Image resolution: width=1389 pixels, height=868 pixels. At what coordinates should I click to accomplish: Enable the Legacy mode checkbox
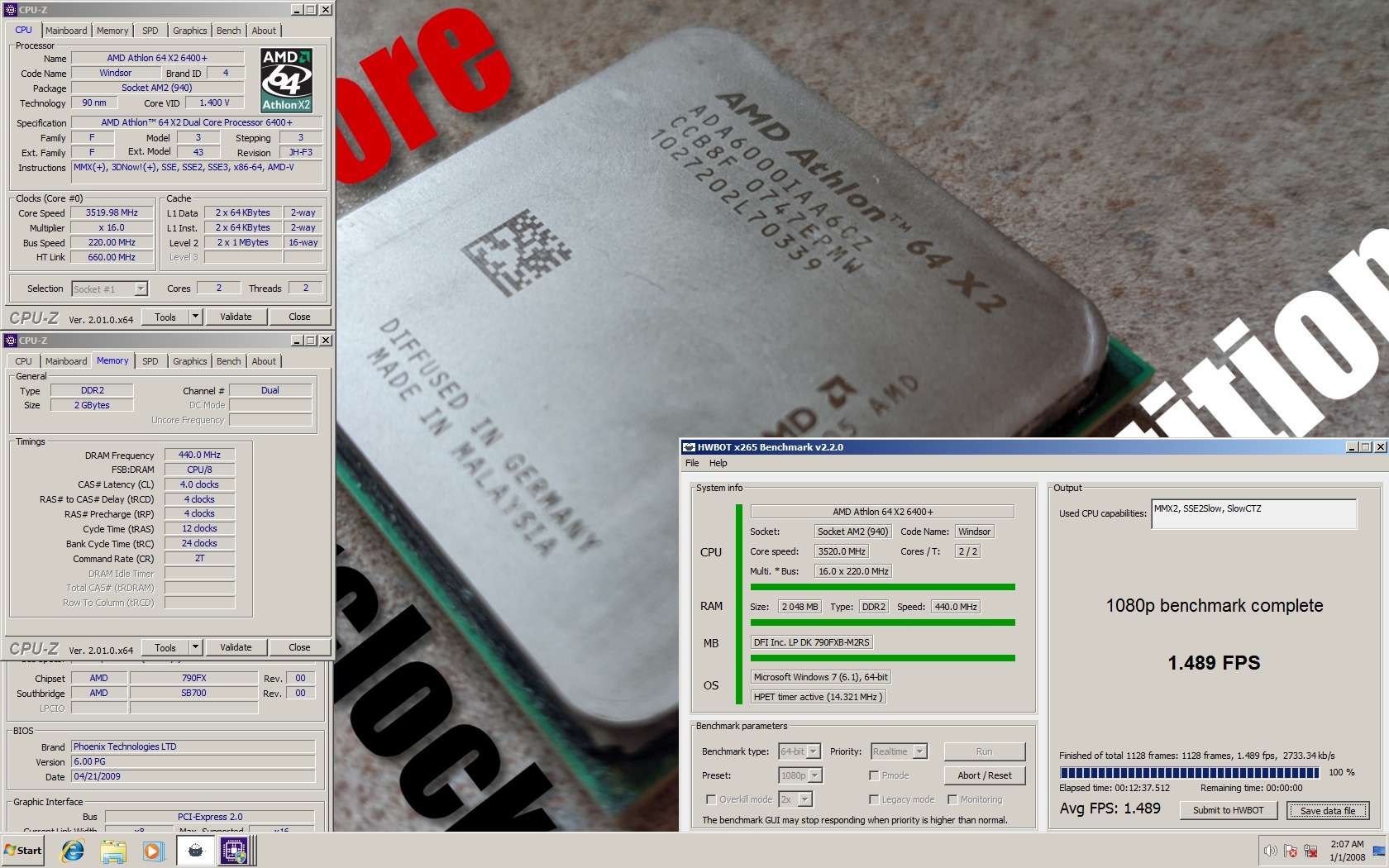[874, 799]
